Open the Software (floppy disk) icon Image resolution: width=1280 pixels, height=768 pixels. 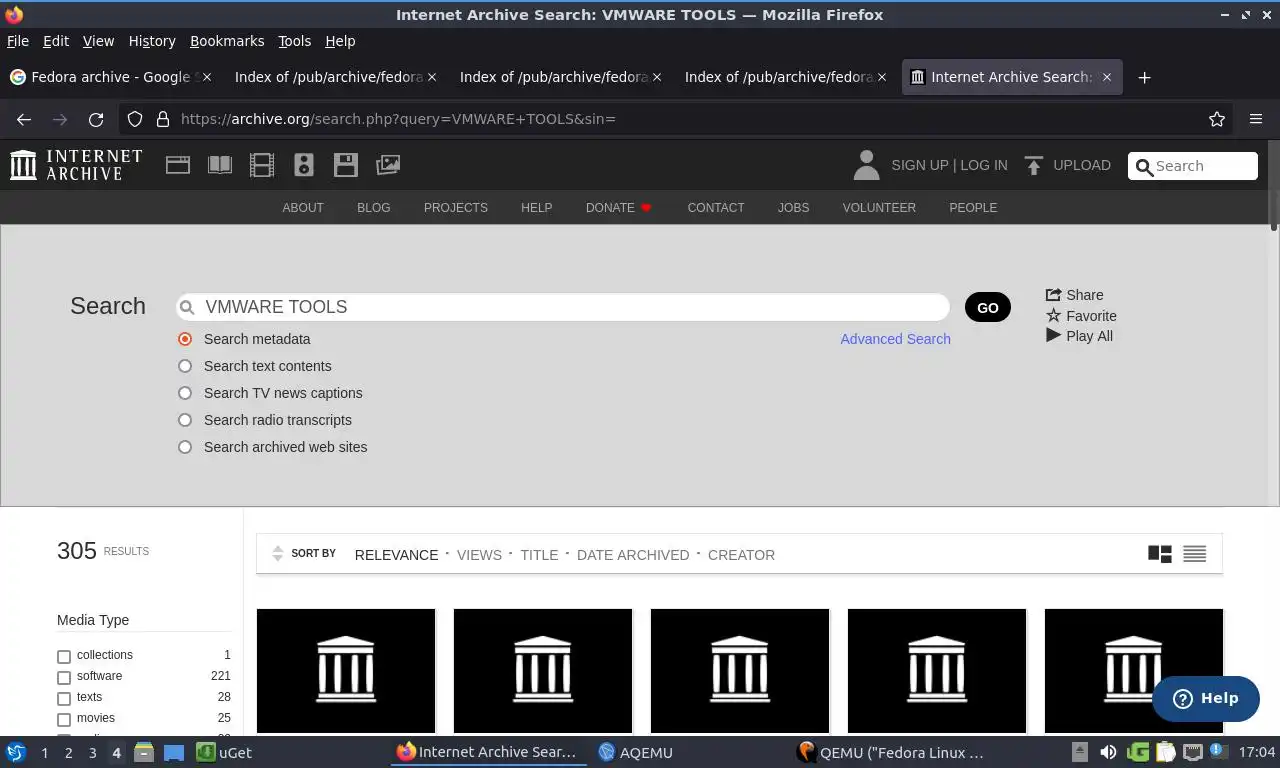click(346, 165)
